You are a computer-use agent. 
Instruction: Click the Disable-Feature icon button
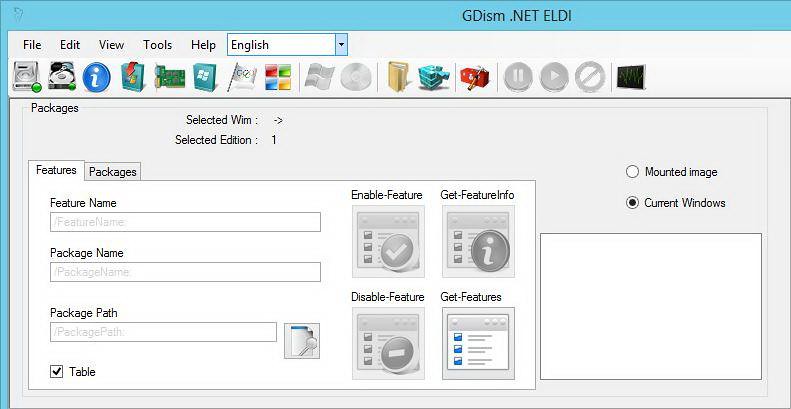tap(388, 343)
